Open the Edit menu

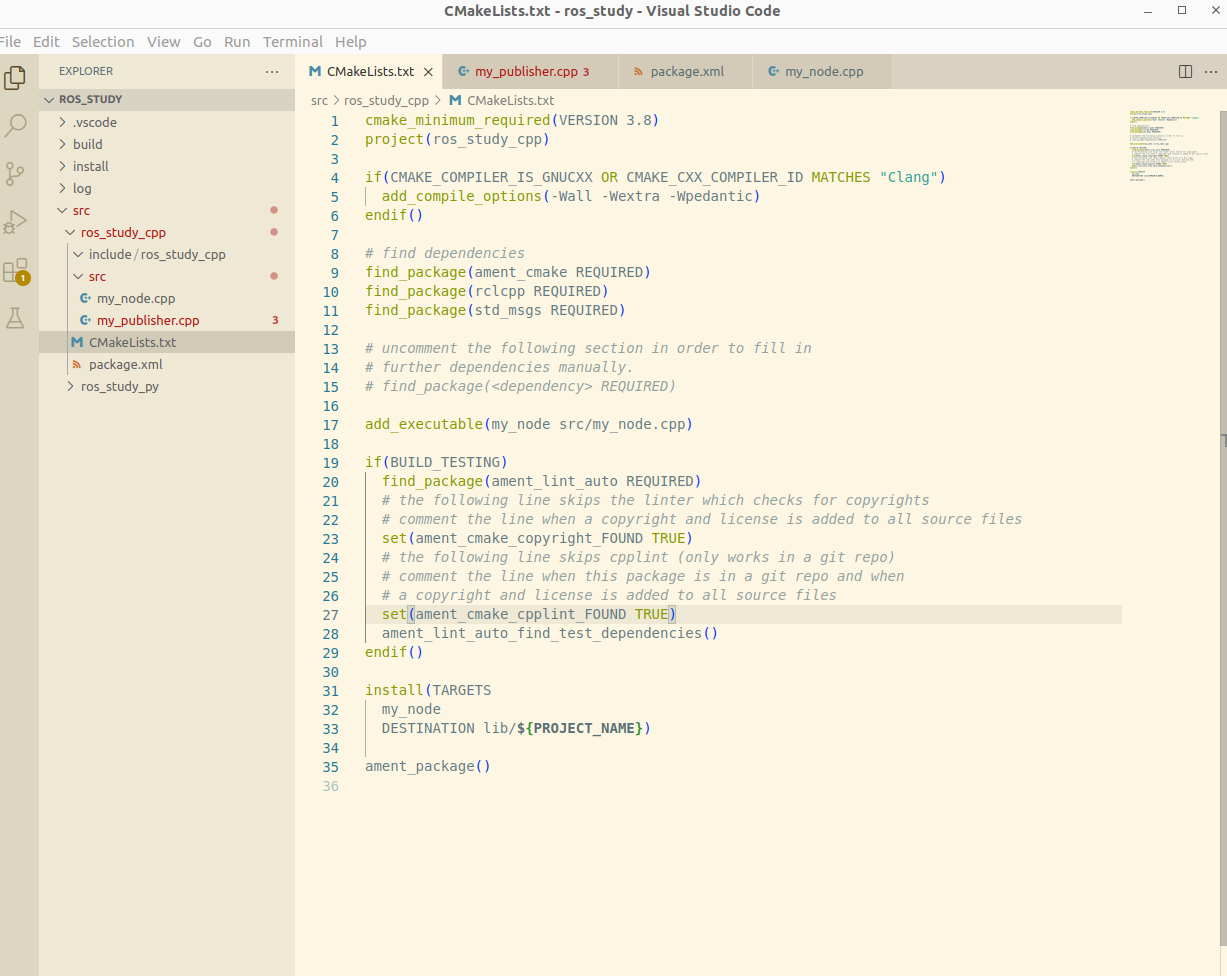46,42
